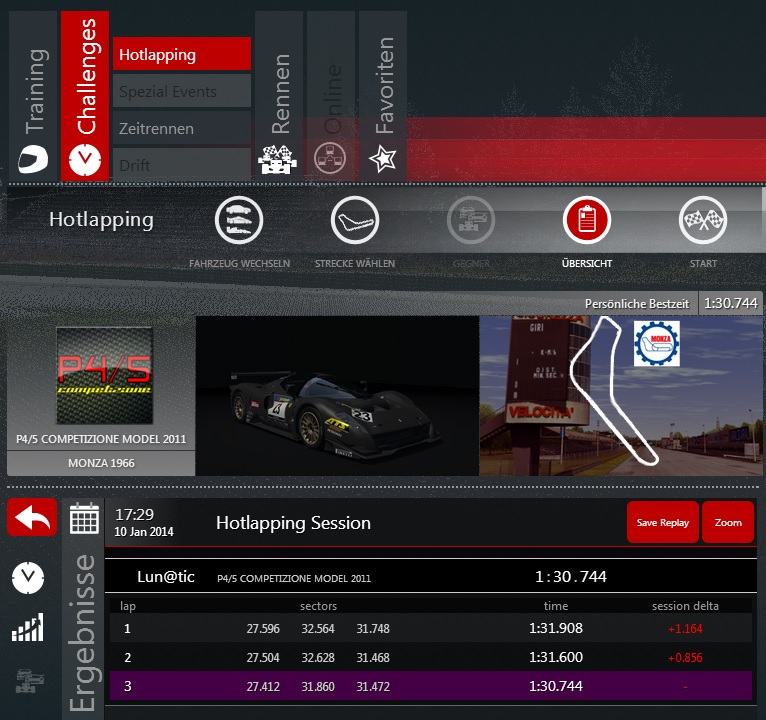Click the Start checkered flags icon

[703, 220]
